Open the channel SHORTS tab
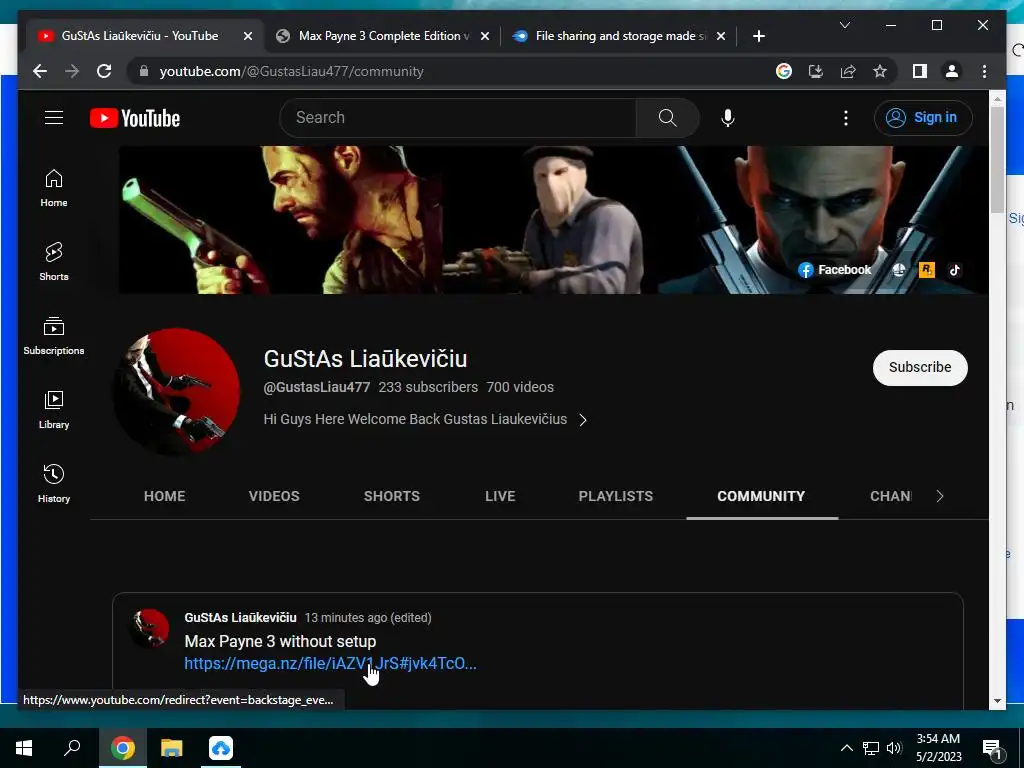Image resolution: width=1024 pixels, height=768 pixels. click(392, 496)
